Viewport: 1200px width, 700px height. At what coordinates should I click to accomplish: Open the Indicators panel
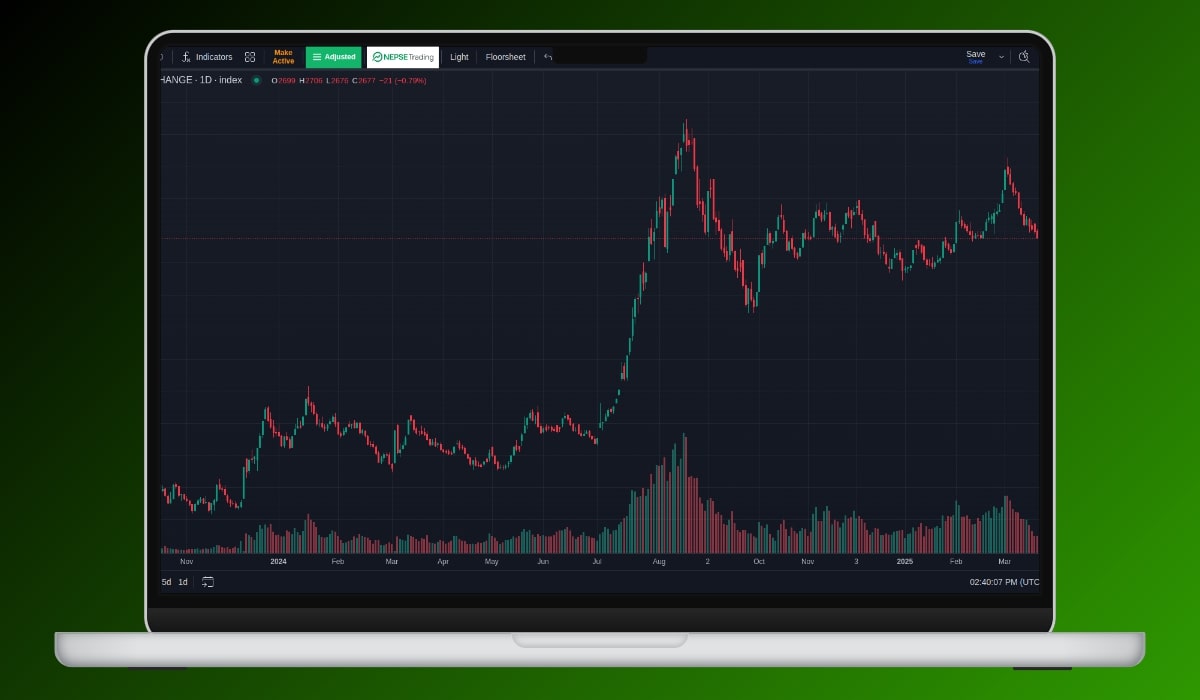pos(207,57)
